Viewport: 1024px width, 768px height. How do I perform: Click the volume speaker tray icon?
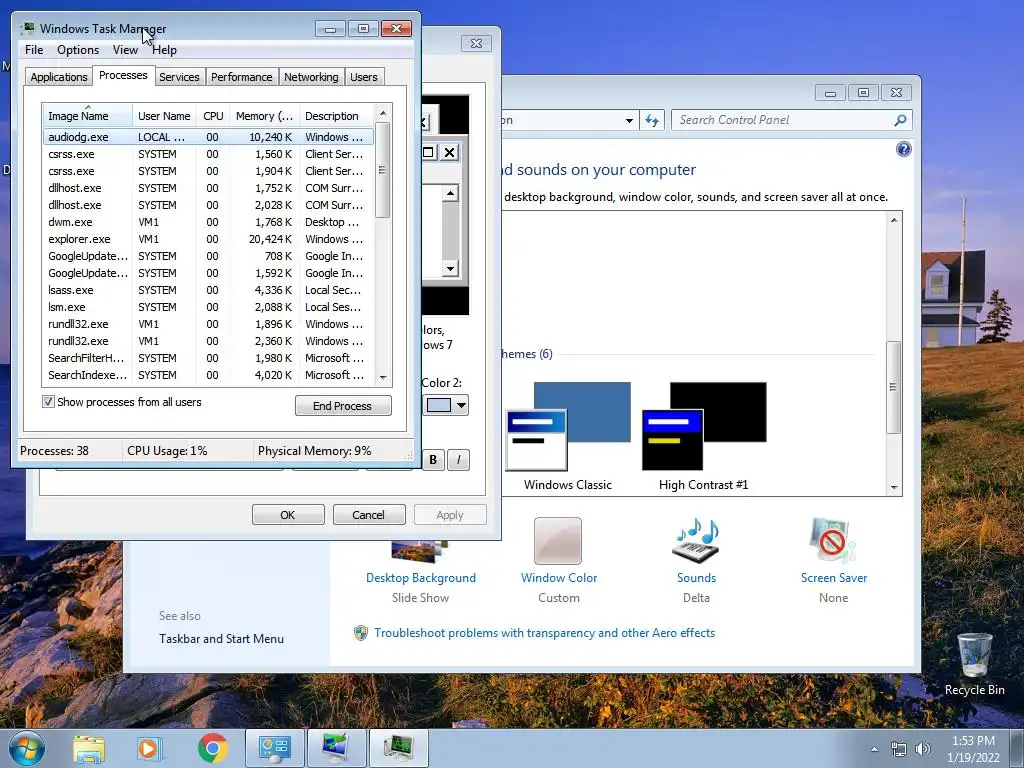[x=922, y=749]
